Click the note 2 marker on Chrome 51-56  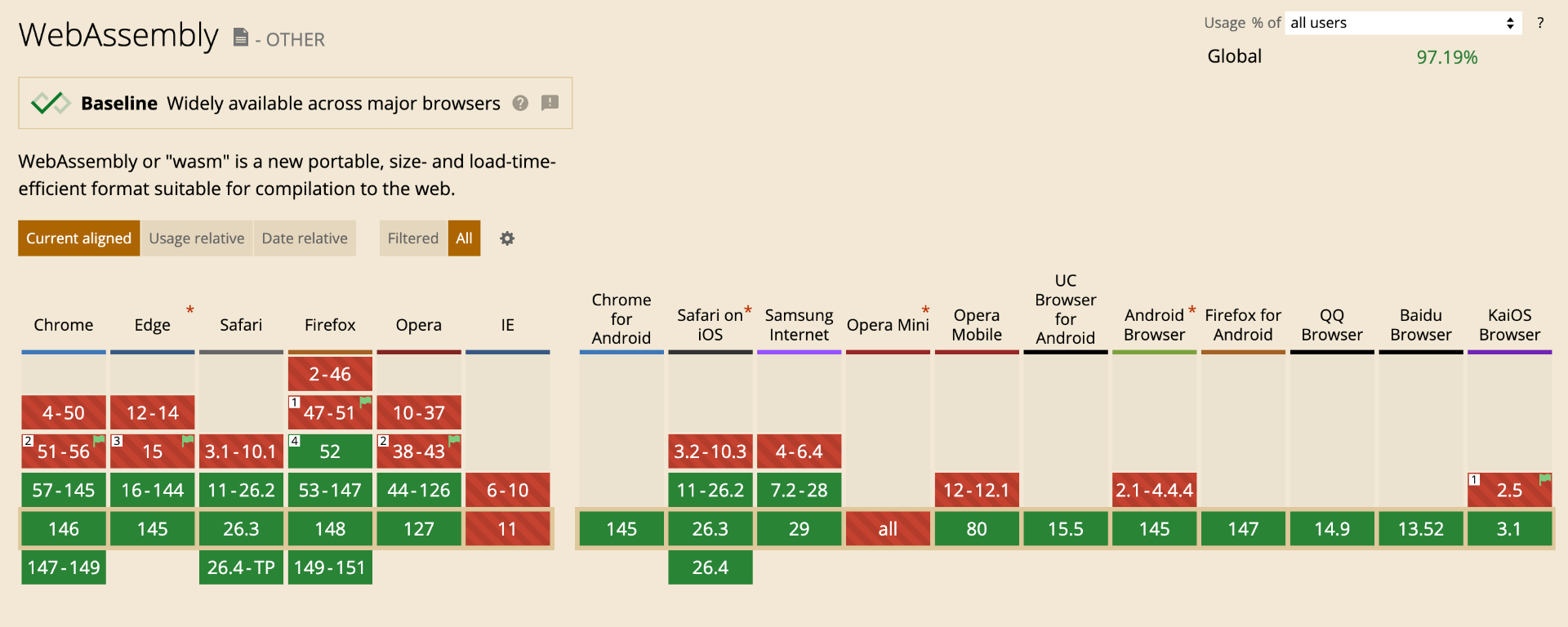click(x=28, y=441)
